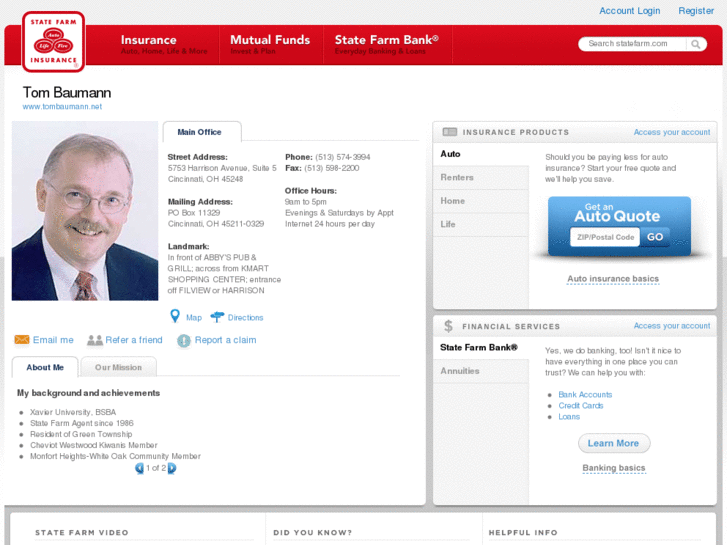The width and height of the screenshot is (727, 545).
Task: Click the 'Internet 24 hours per day' text
Action: pos(330,224)
